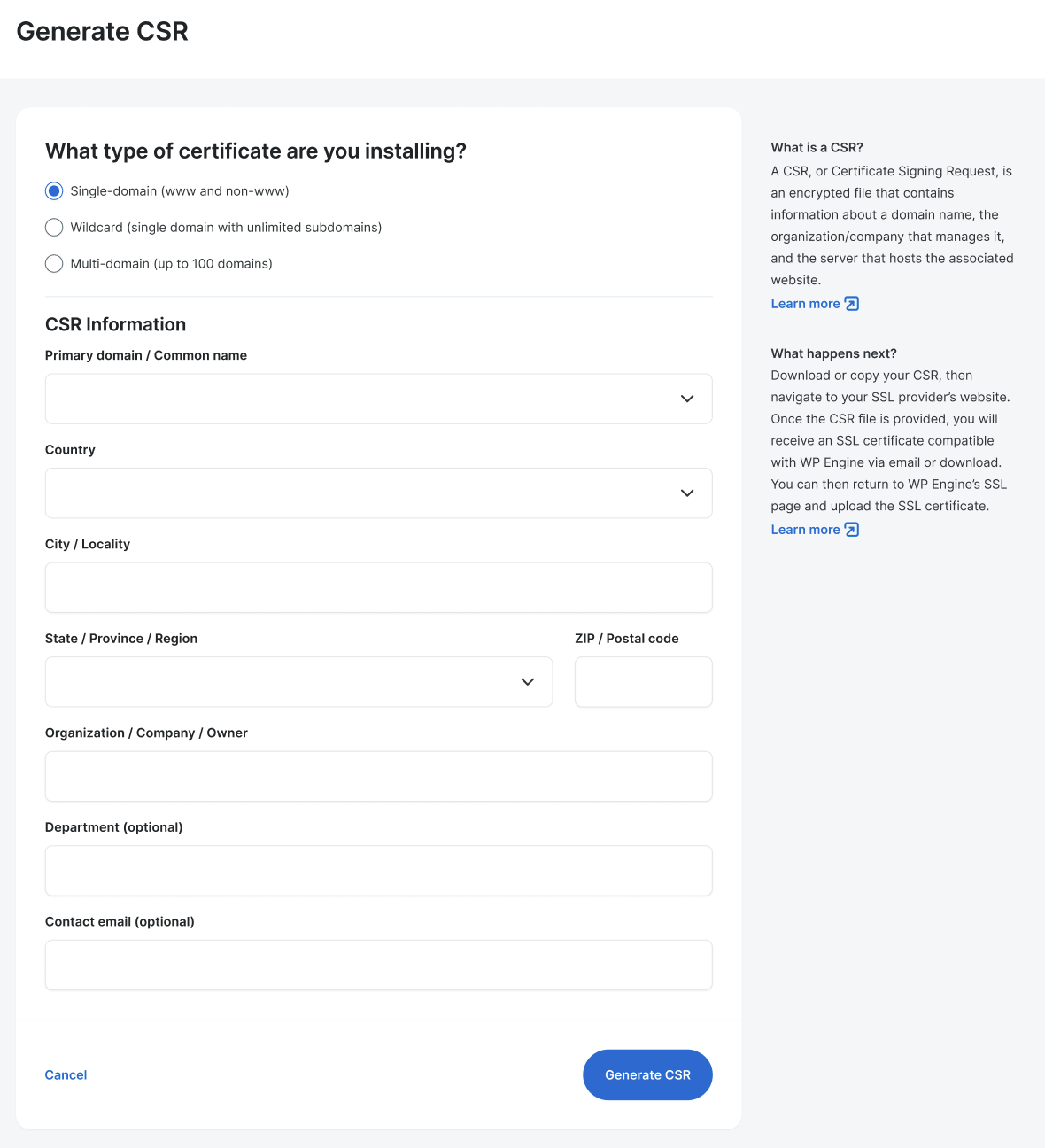This screenshot has height=1148, width=1045.
Task: Focus the Organization / Company / Owner field
Action: (378, 776)
